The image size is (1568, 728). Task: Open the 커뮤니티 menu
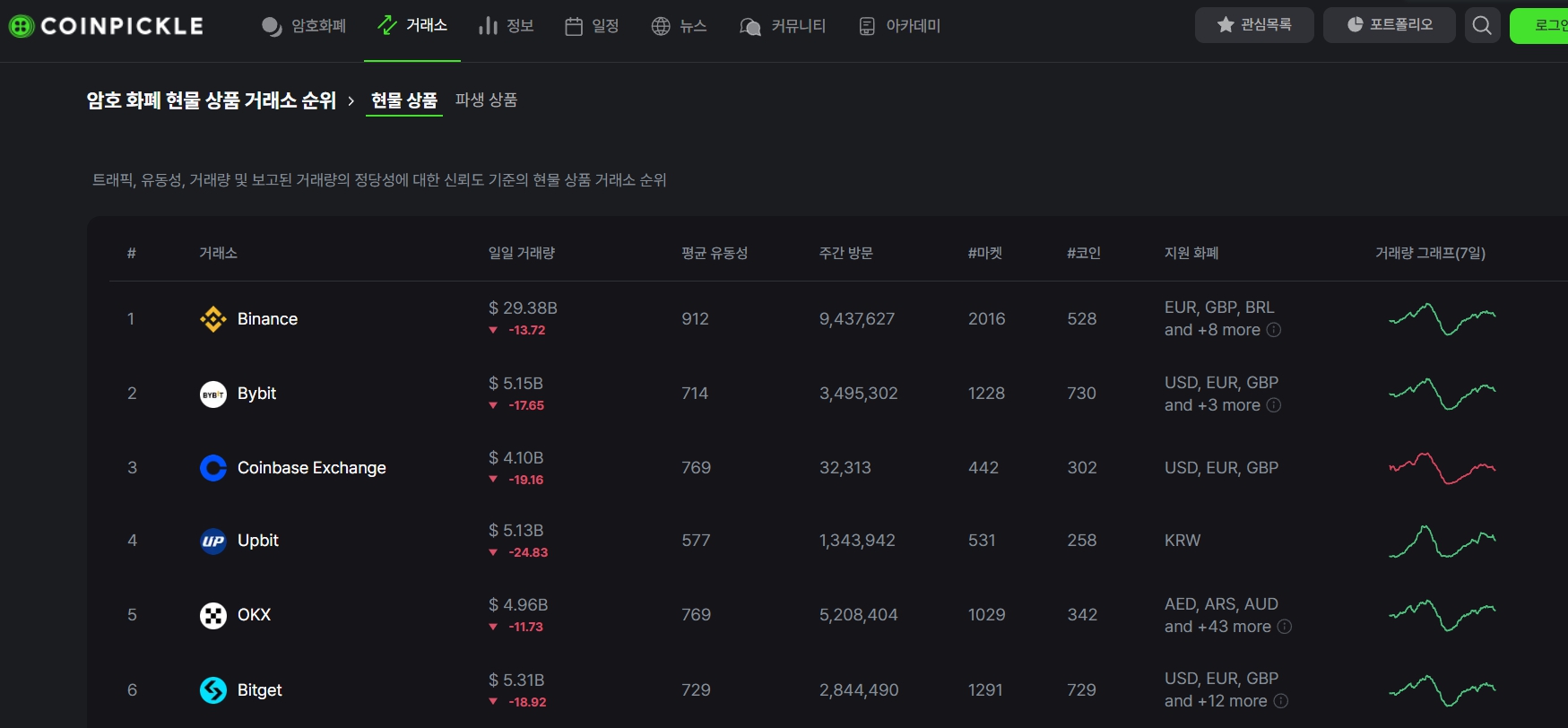783,26
